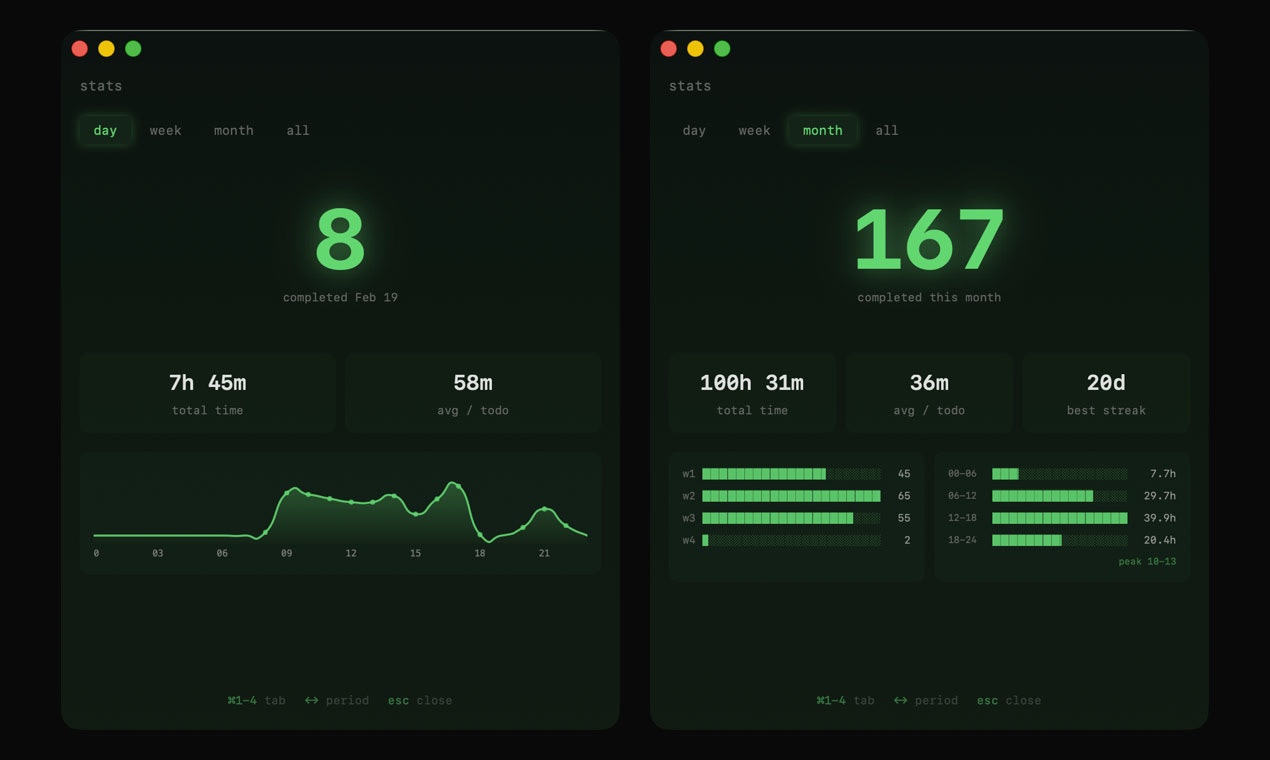This screenshot has width=1270, height=760.
Task: Click the active month tab in right window
Action: (822, 130)
